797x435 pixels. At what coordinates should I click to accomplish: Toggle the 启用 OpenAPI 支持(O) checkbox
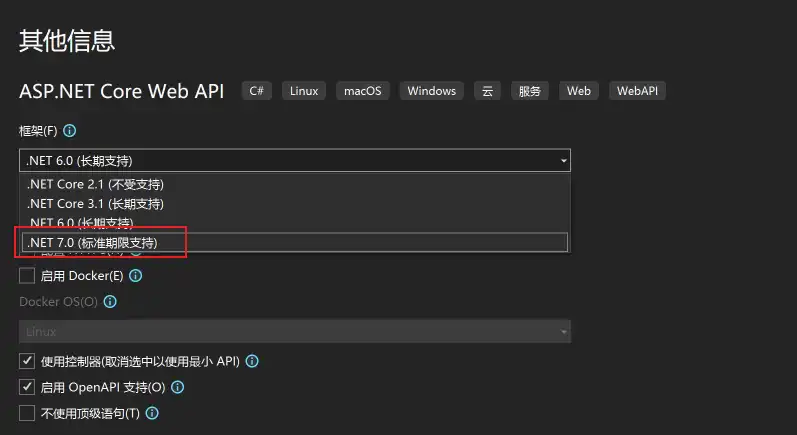[27, 387]
